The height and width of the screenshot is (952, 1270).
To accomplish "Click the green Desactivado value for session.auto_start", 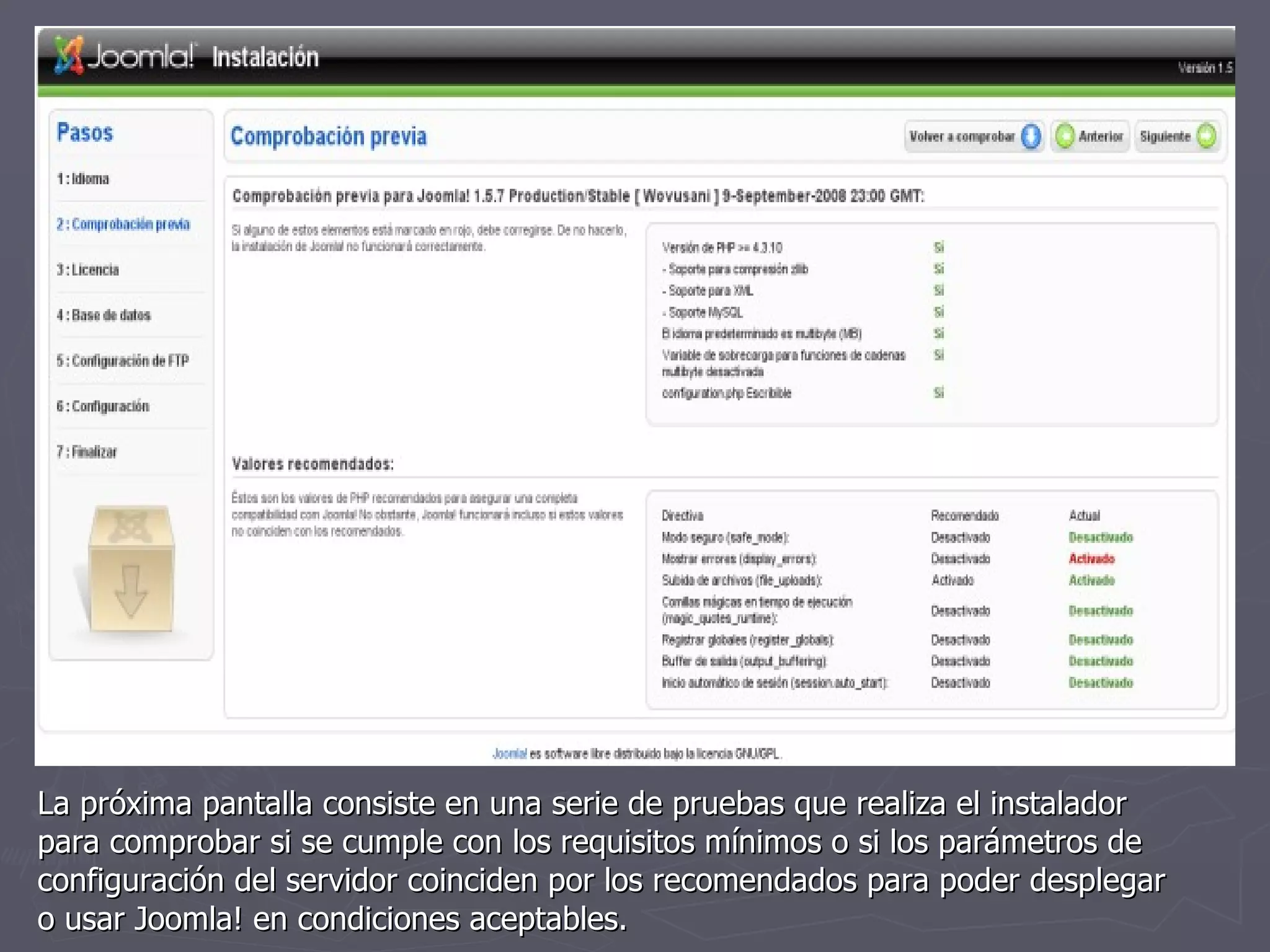I will [1101, 683].
